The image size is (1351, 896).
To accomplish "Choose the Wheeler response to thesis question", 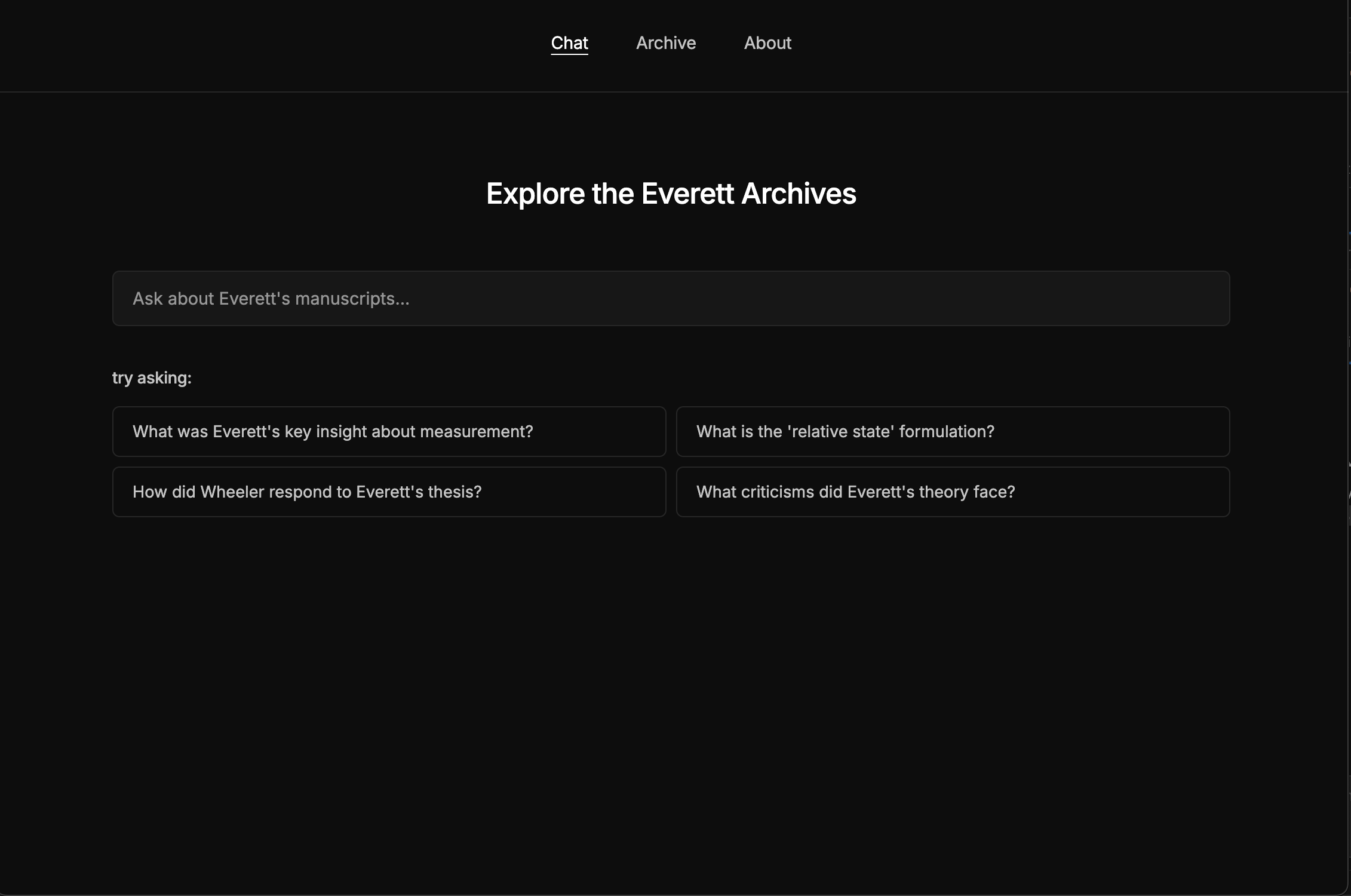I will (x=389, y=492).
